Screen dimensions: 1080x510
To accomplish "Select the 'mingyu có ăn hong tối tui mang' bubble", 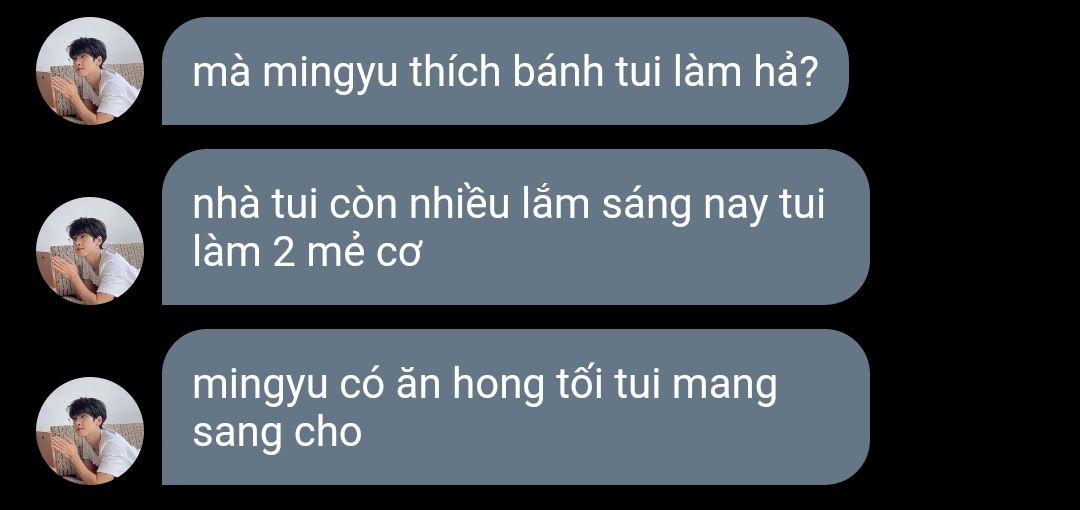I will pos(516,407).
